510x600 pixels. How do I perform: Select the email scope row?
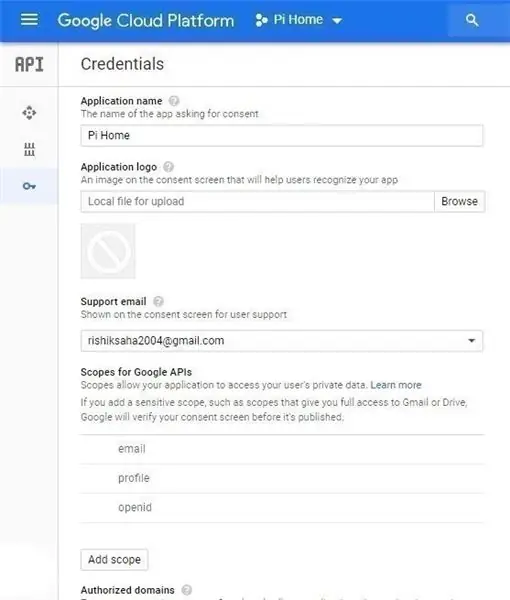282,449
